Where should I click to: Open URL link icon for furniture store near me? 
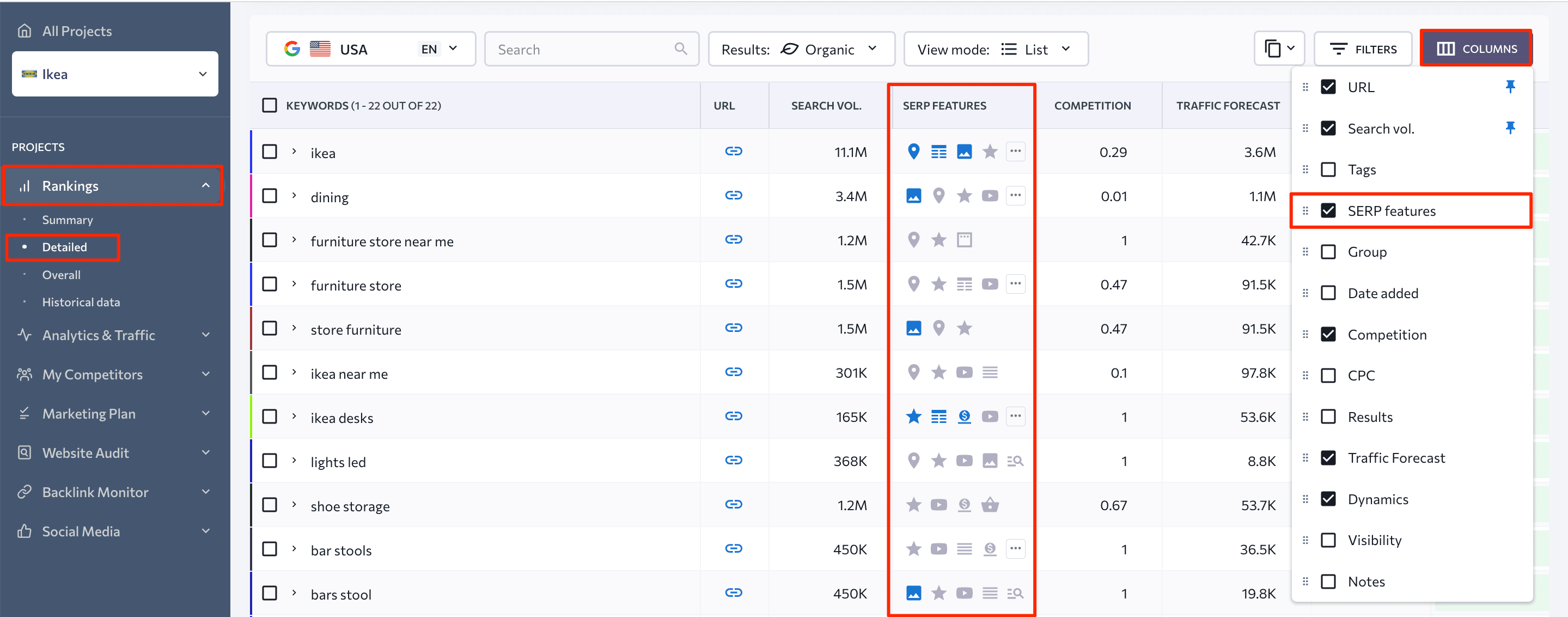[734, 240]
